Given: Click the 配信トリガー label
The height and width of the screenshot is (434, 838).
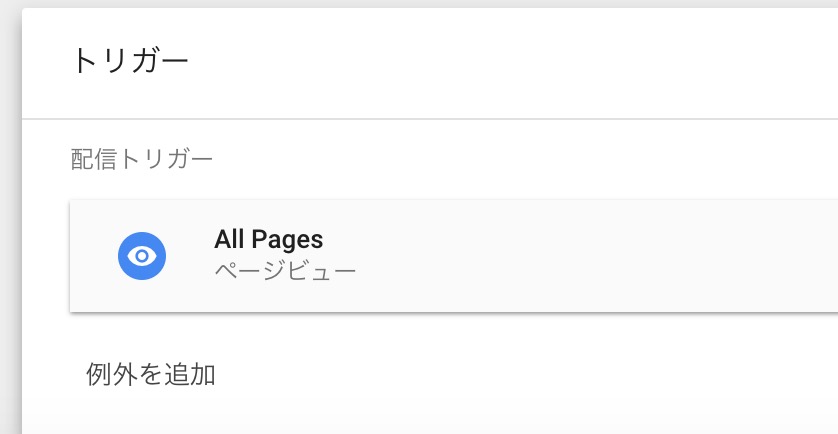Looking at the screenshot, I should click(142, 159).
